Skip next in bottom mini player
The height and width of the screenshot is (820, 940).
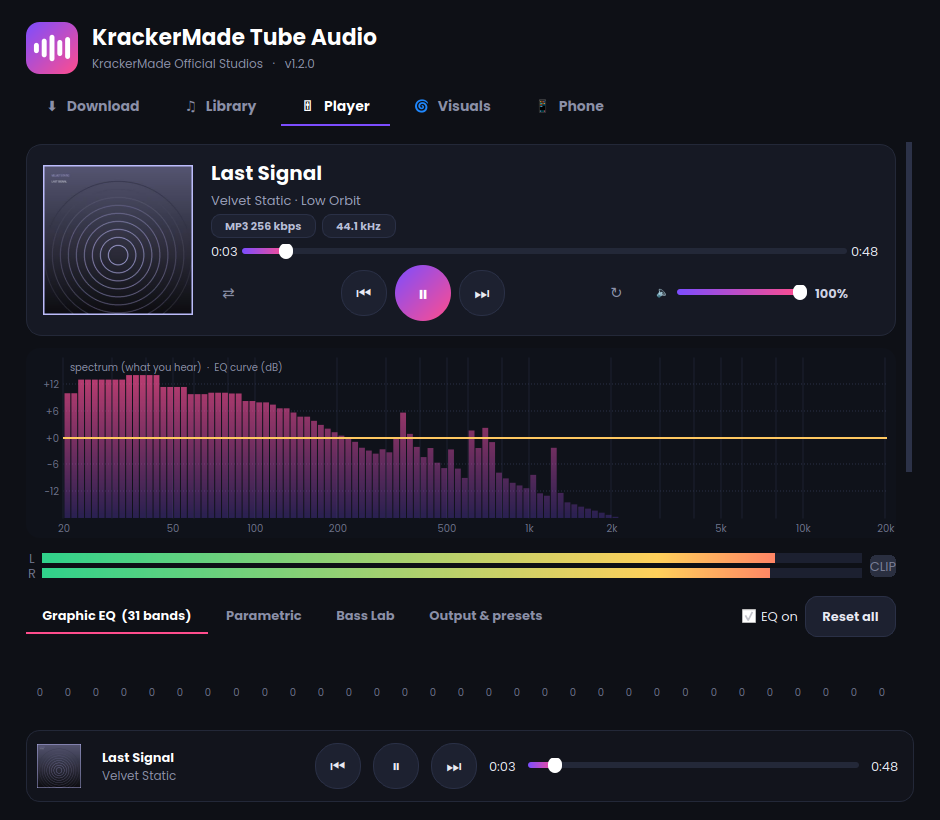point(454,766)
